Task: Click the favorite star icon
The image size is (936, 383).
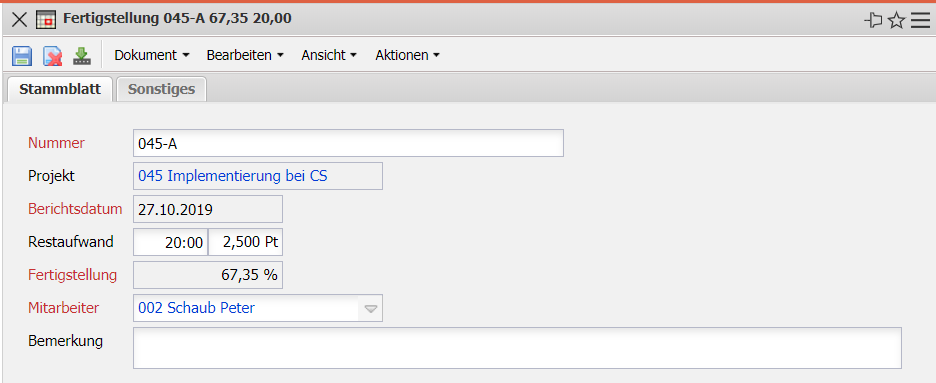Action: point(897,21)
